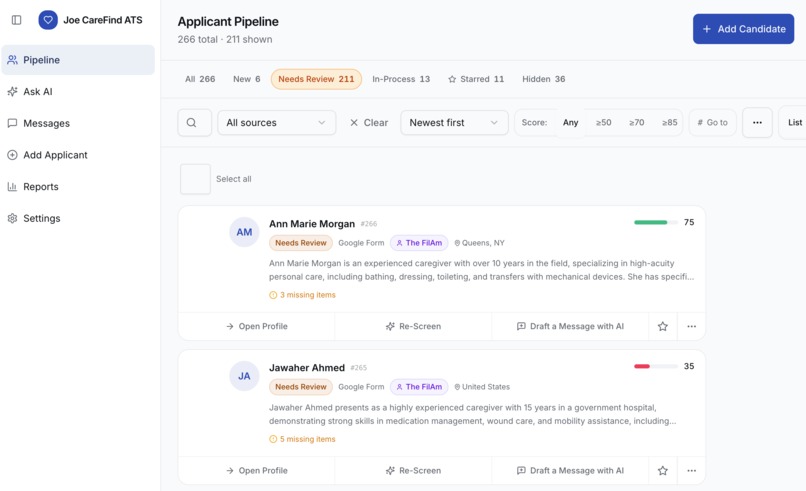This screenshot has height=491, width=806.
Task: Filter by score ≥70
Action: tap(636, 123)
